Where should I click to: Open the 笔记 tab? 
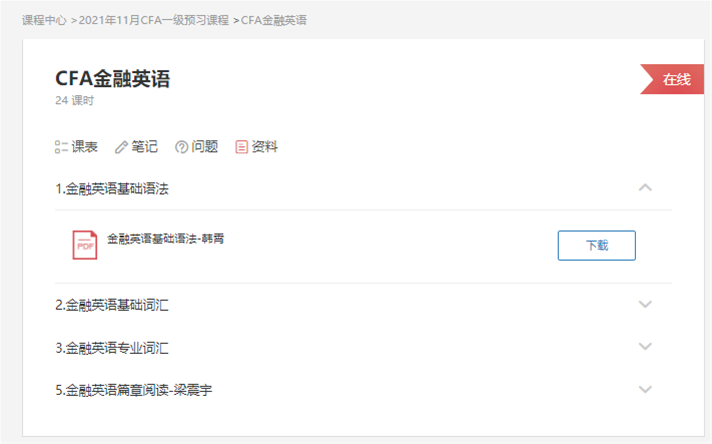pos(144,147)
